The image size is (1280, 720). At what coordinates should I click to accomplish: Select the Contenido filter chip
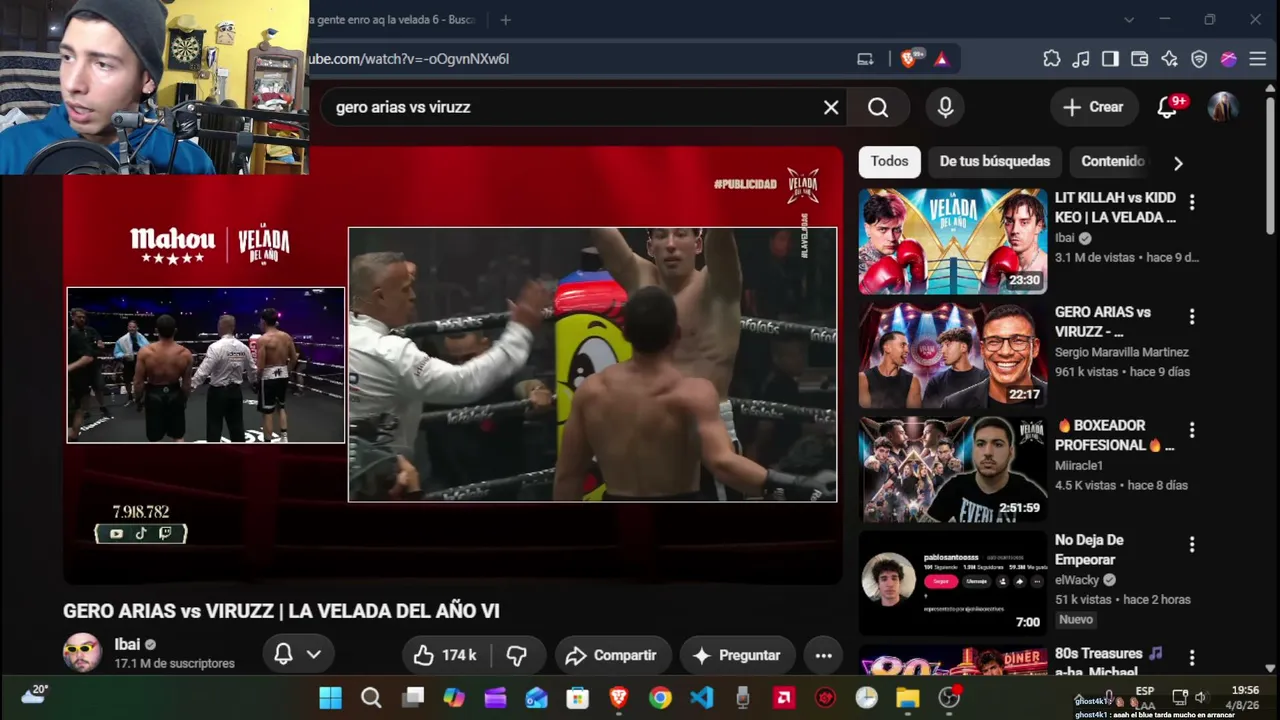pyautogui.click(x=1113, y=161)
